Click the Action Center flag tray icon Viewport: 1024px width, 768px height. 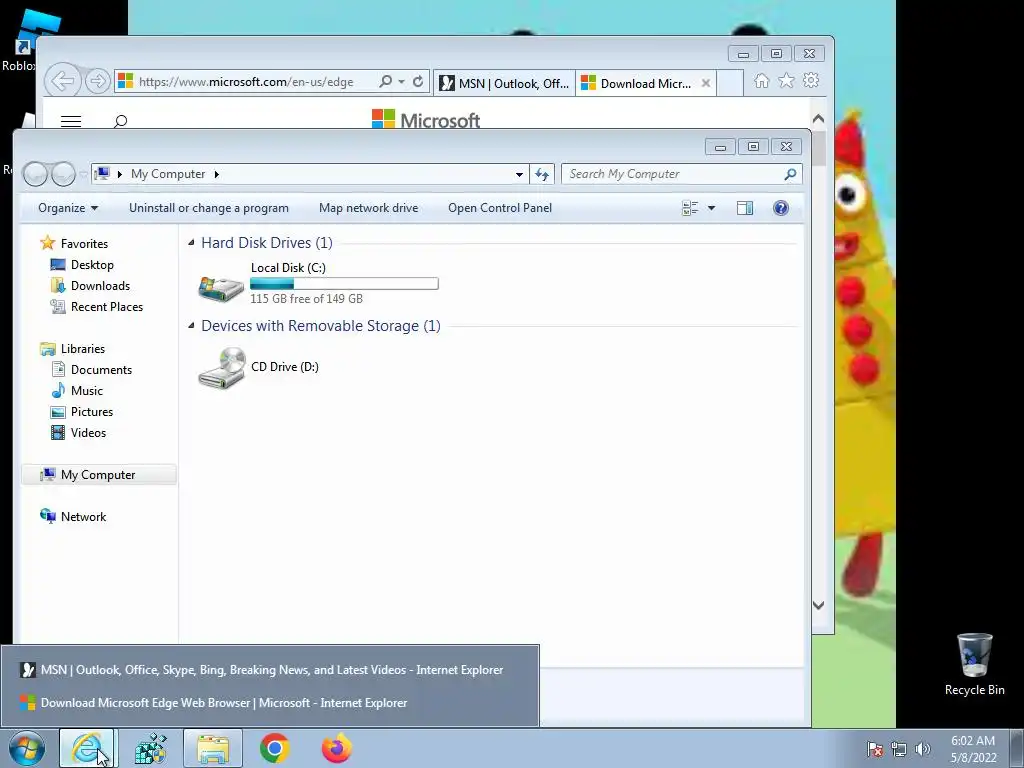[874, 749]
